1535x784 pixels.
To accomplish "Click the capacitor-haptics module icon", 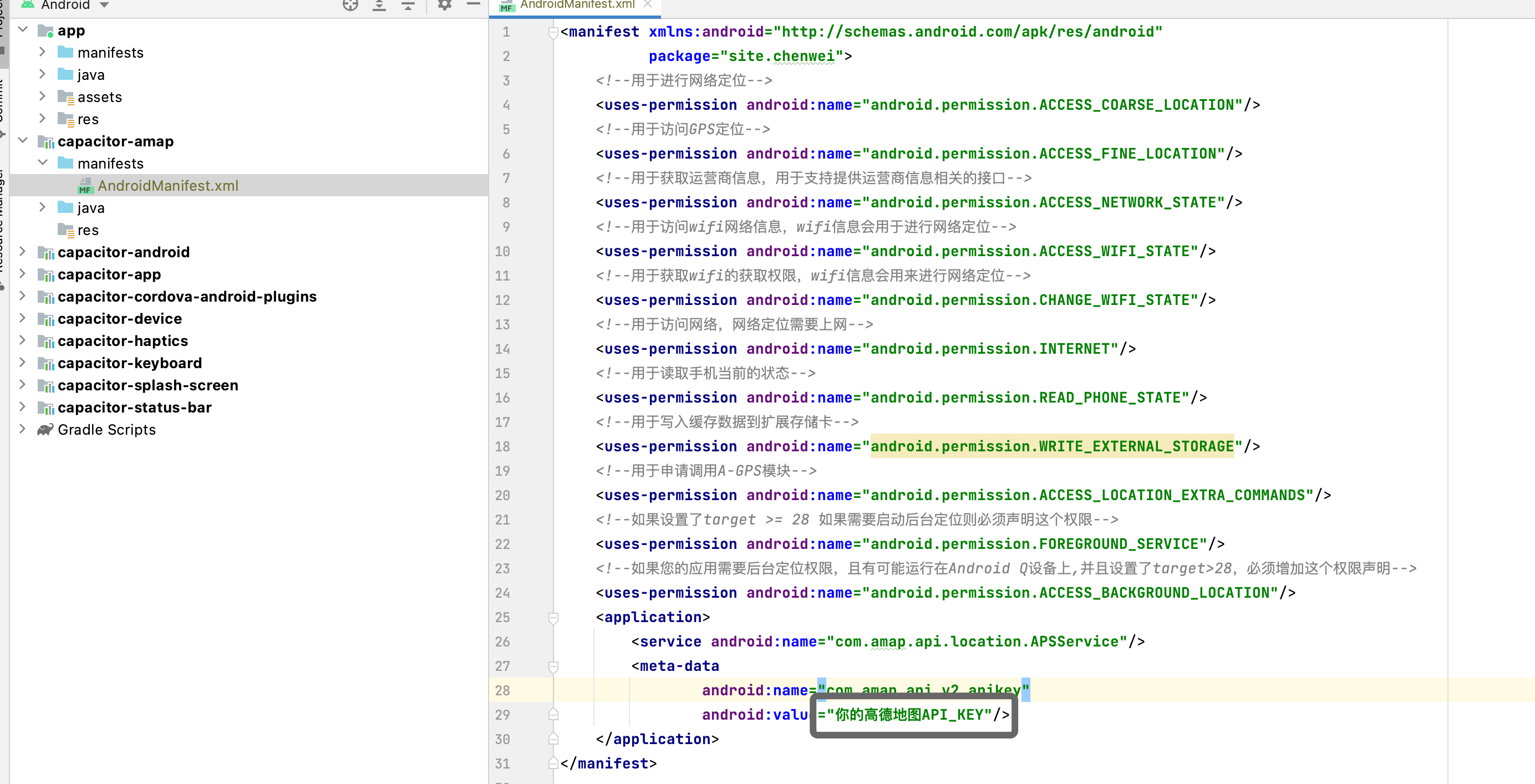I will pyautogui.click(x=45, y=342).
